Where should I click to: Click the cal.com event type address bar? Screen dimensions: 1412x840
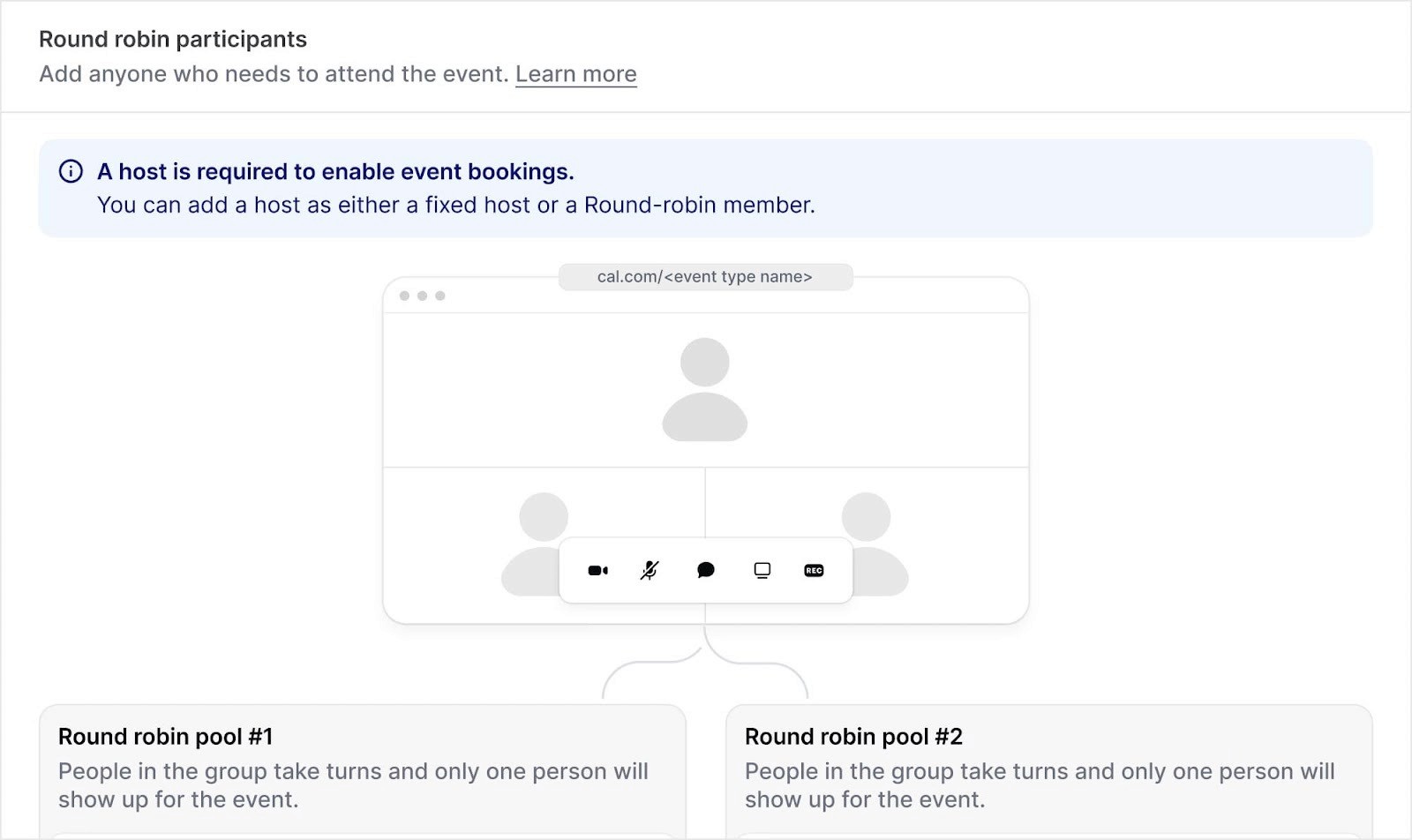(705, 276)
